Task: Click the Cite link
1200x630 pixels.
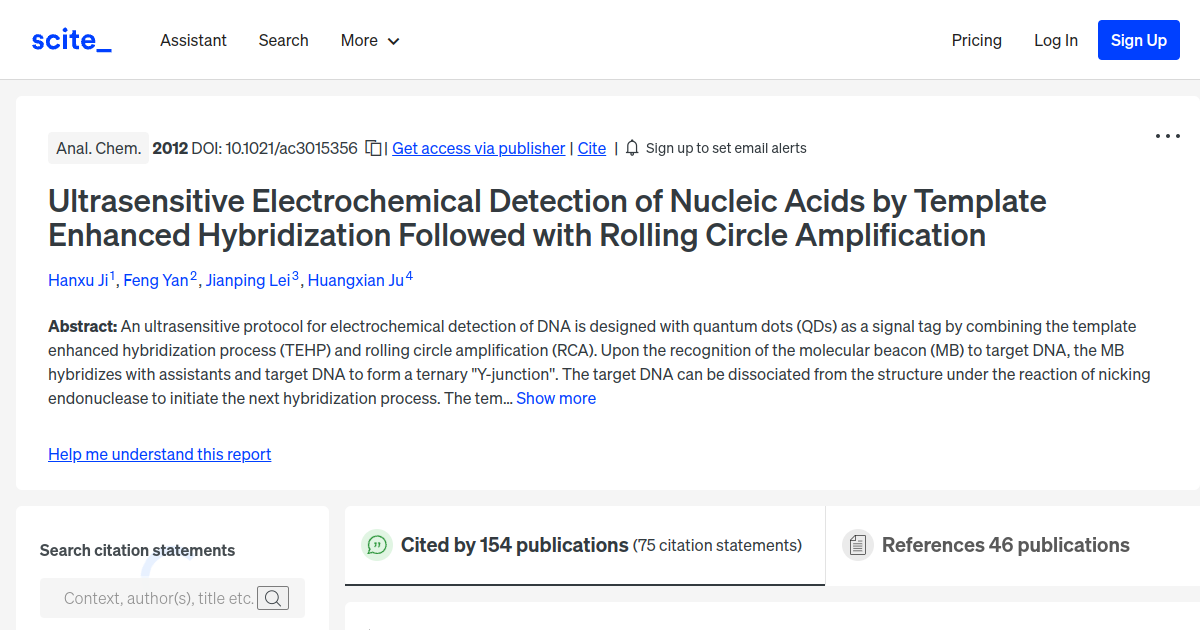Action: coord(591,148)
